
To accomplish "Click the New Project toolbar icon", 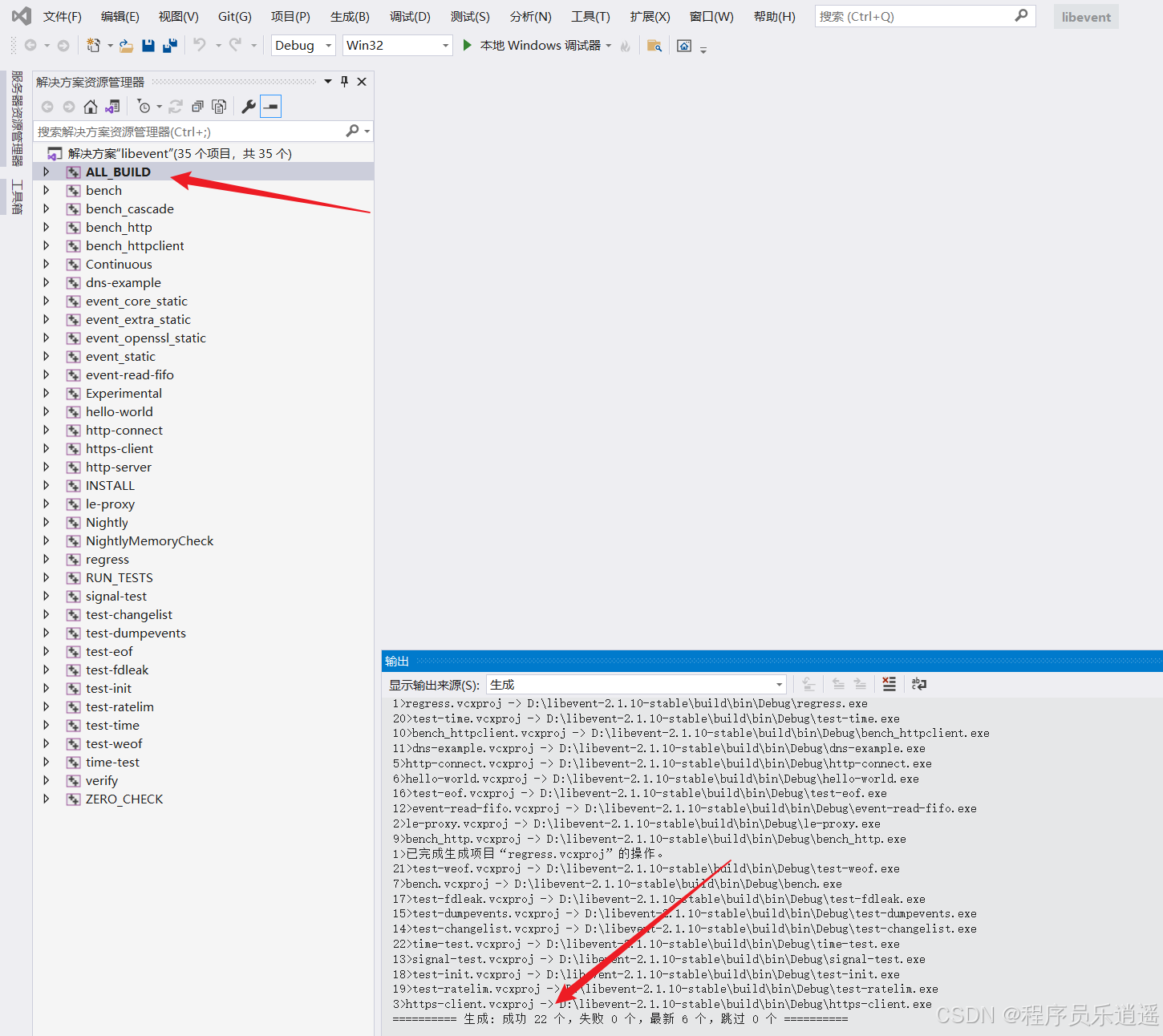I will click(94, 46).
